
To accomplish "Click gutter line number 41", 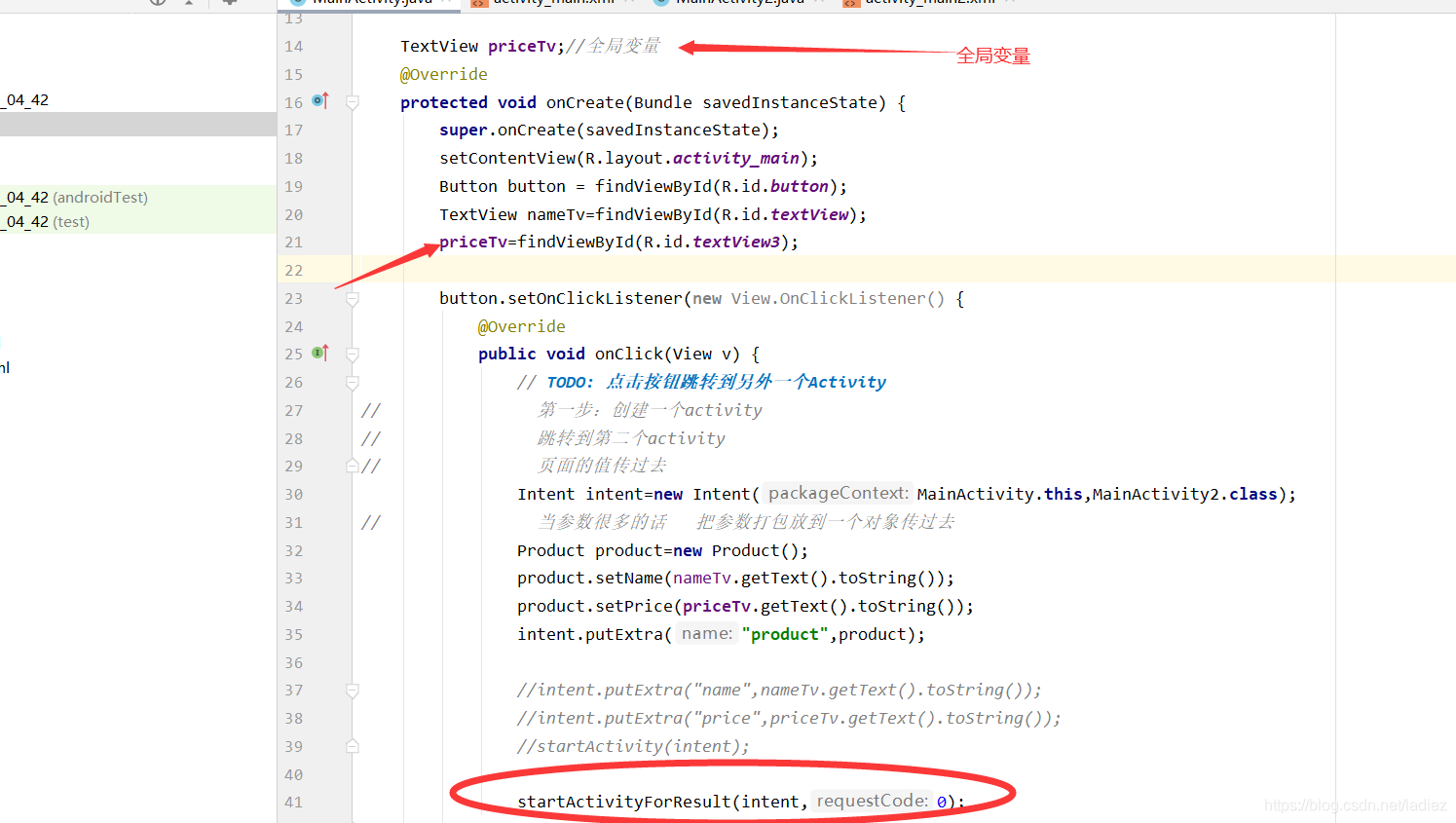I will point(293,802).
